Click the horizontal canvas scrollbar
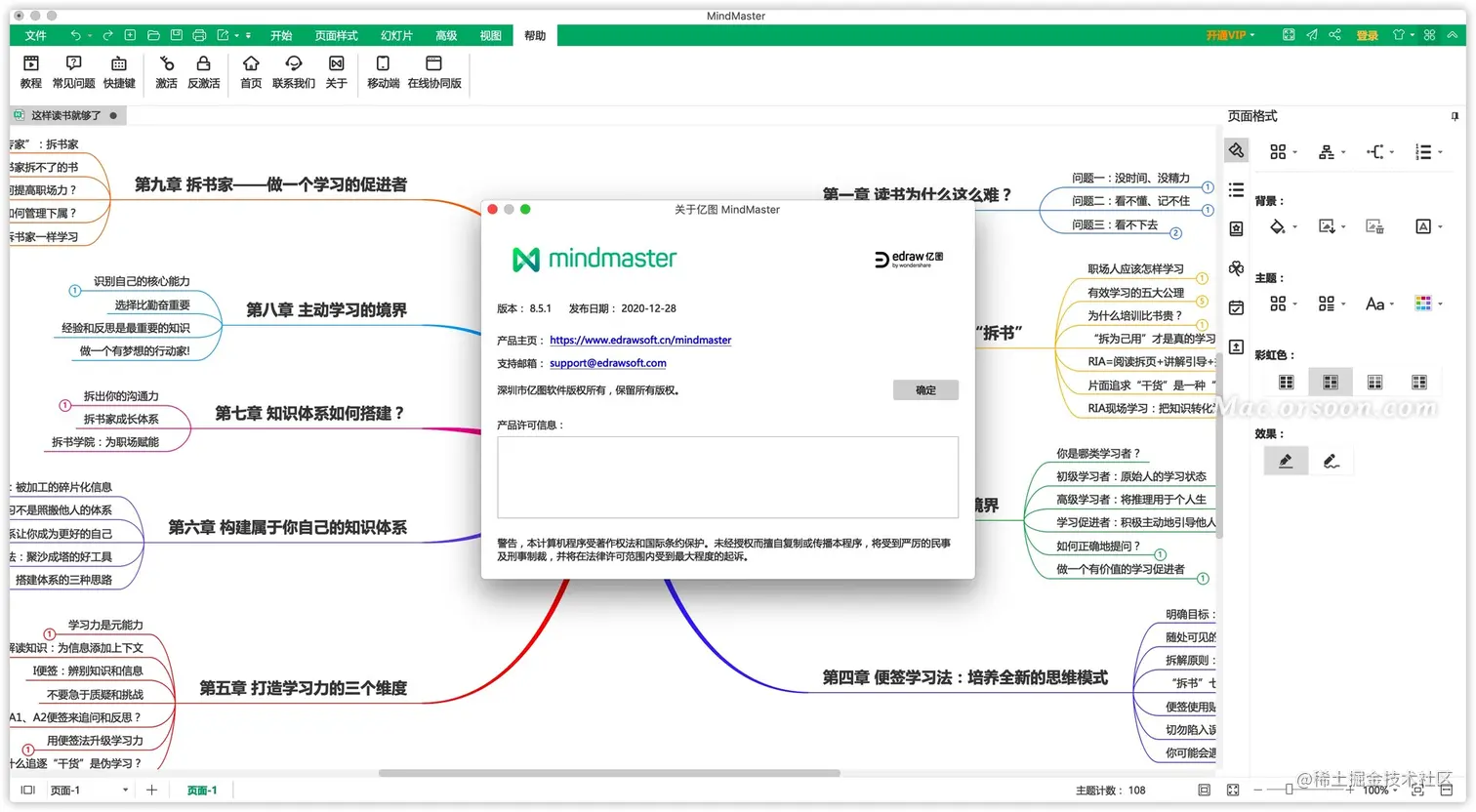This screenshot has width=1476, height=812. (x=609, y=773)
